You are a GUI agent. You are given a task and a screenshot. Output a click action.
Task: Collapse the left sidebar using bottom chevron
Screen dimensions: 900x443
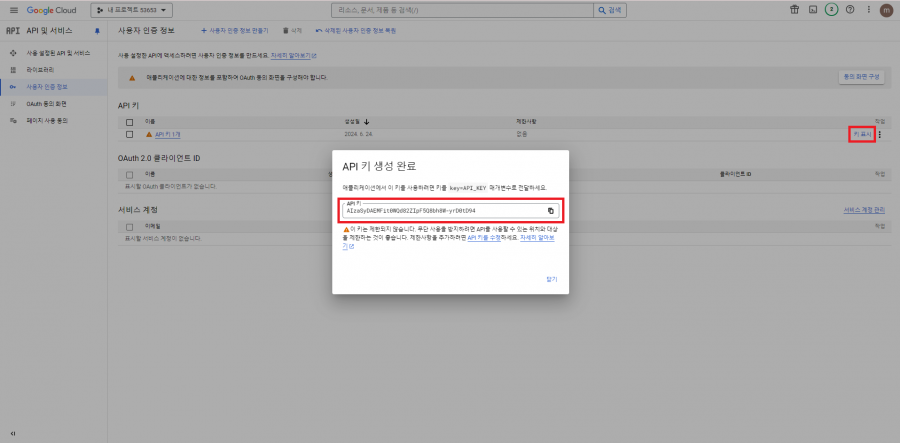(13, 433)
